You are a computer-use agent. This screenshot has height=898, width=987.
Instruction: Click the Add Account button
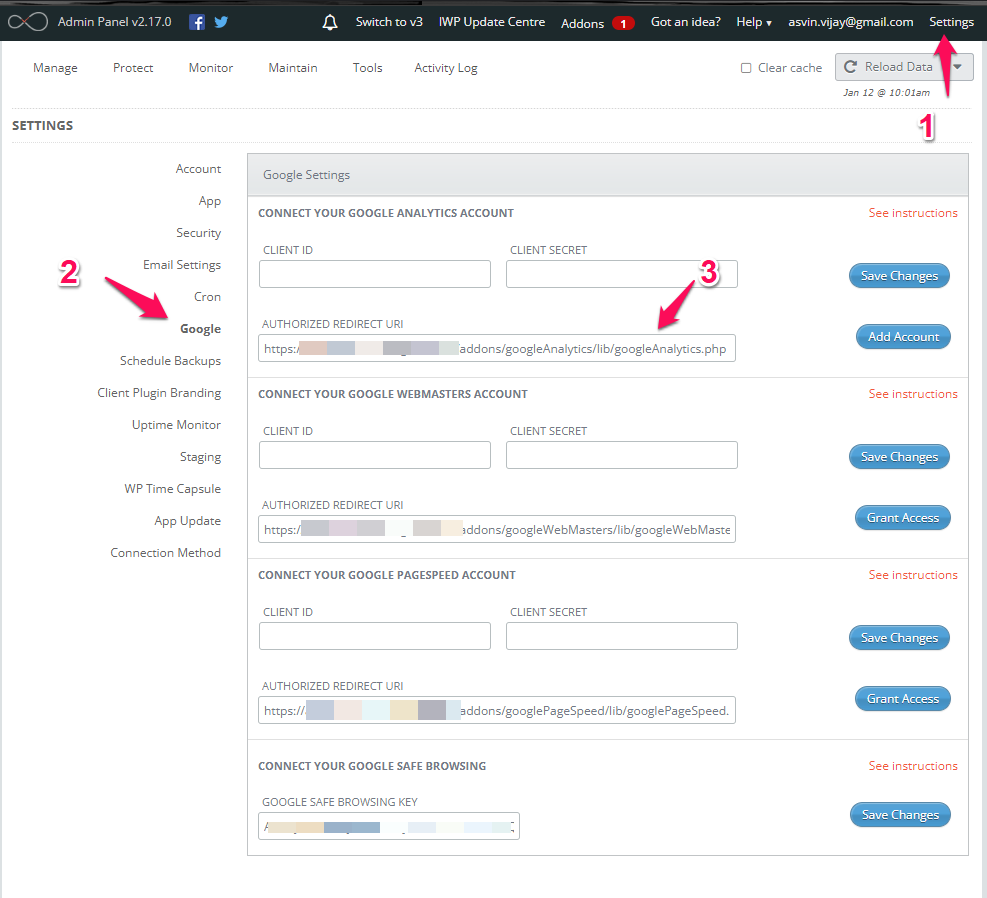point(903,337)
